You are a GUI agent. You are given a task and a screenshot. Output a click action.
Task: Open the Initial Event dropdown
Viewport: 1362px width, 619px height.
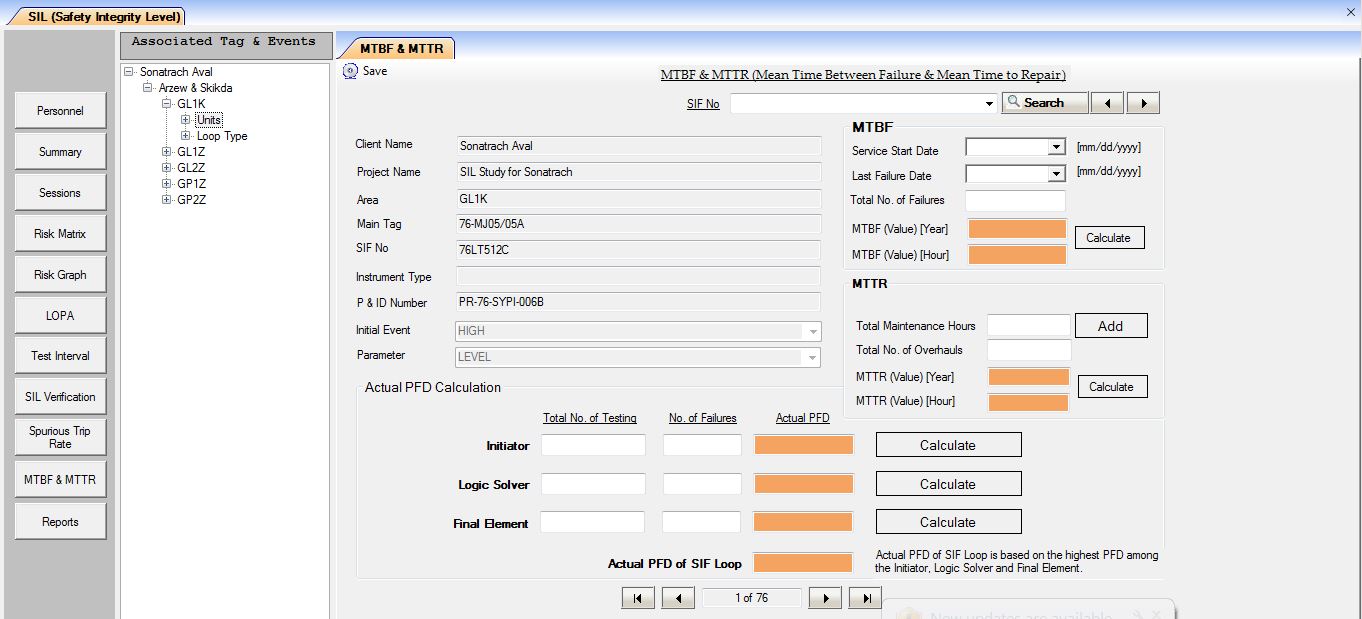click(813, 331)
